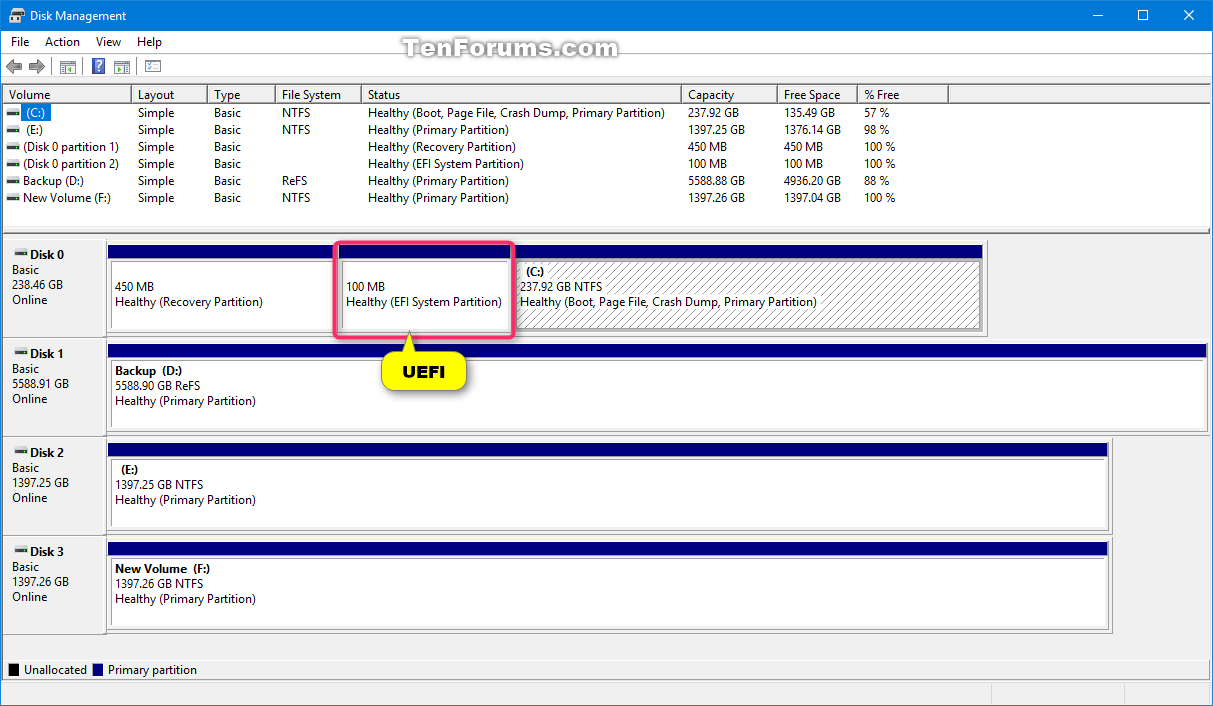Open the standard toolbar checklist icon
Screen dimensions: 1213x706
pos(152,66)
